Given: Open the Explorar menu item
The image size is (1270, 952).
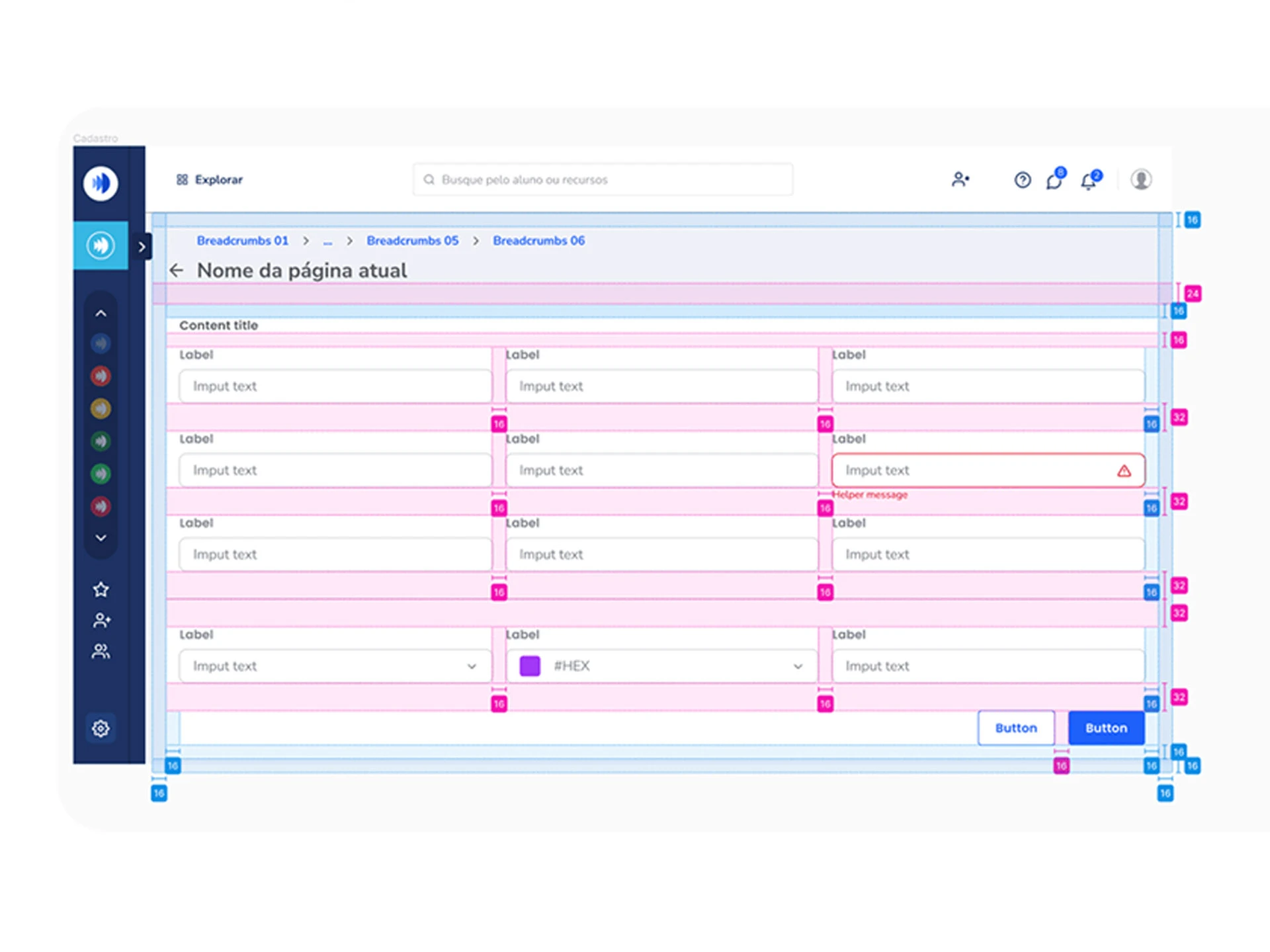Looking at the screenshot, I should (209, 180).
